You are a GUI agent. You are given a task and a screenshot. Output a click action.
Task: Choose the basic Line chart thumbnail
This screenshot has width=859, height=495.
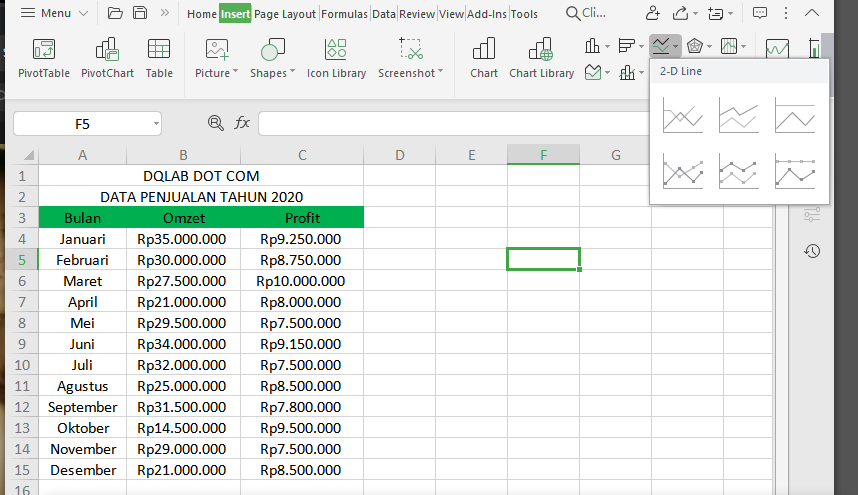(683, 118)
